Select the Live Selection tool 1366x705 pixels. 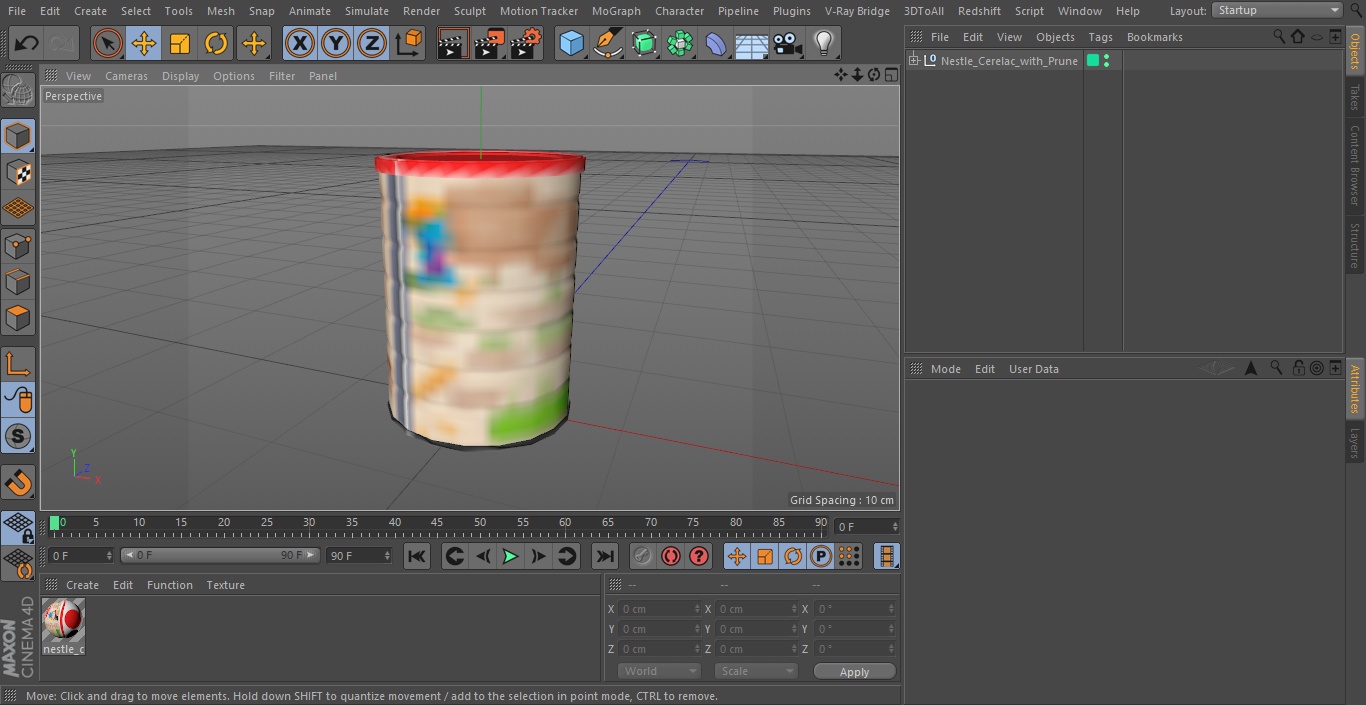tap(108, 43)
